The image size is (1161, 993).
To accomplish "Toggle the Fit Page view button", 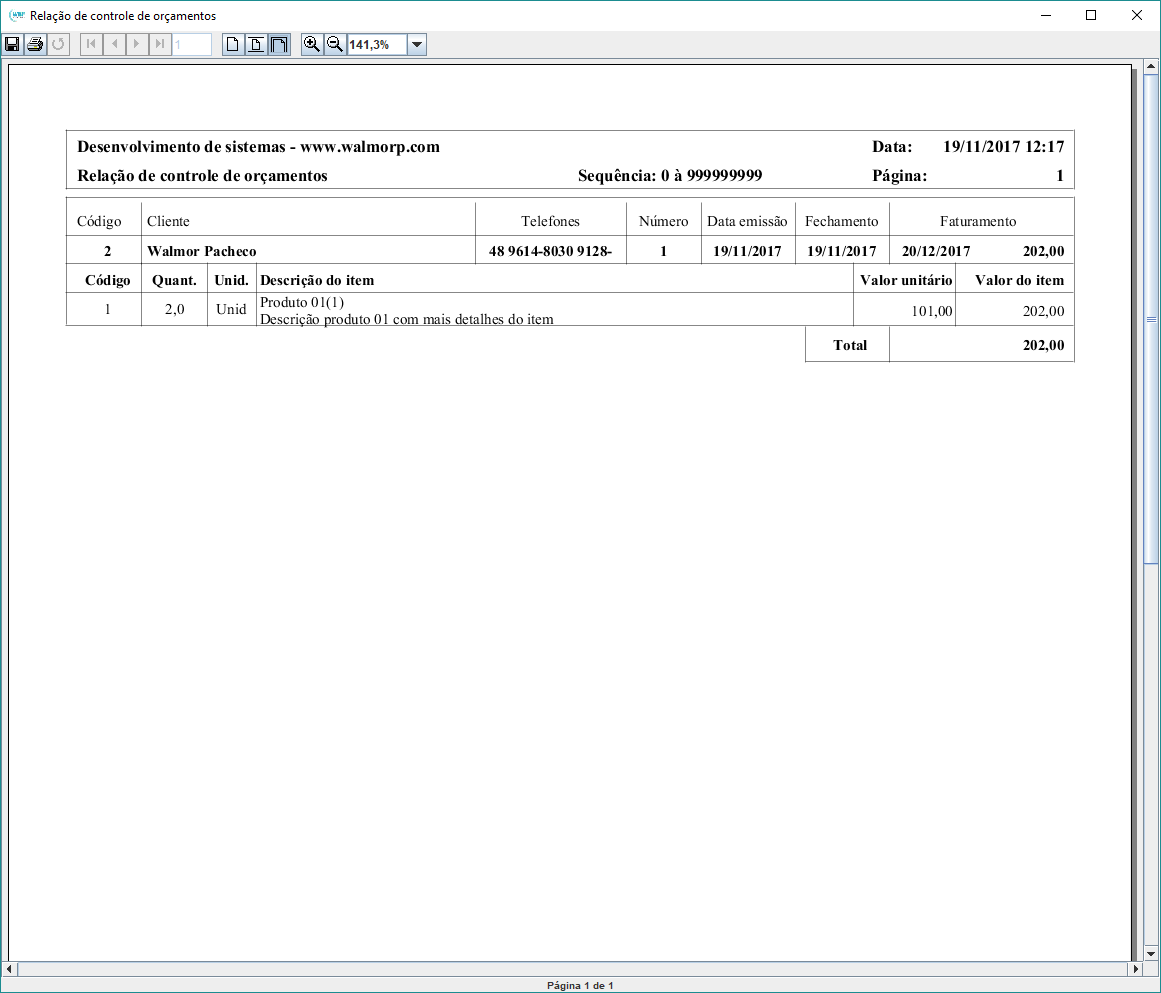I will pos(256,44).
